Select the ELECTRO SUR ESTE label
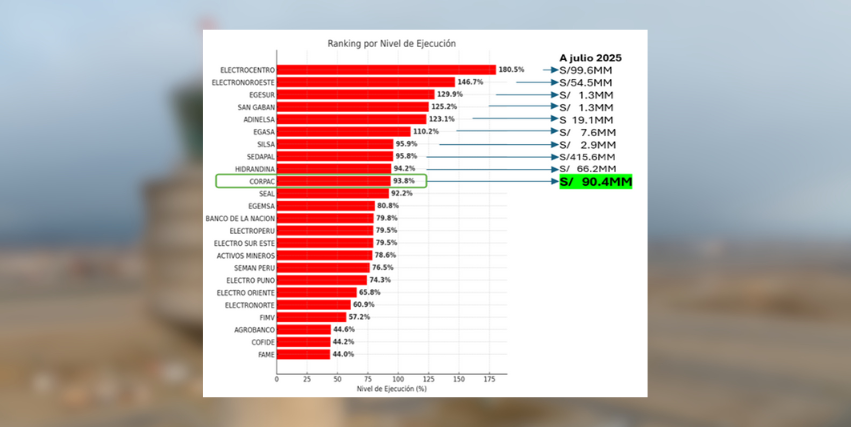851x427 pixels. (244, 243)
